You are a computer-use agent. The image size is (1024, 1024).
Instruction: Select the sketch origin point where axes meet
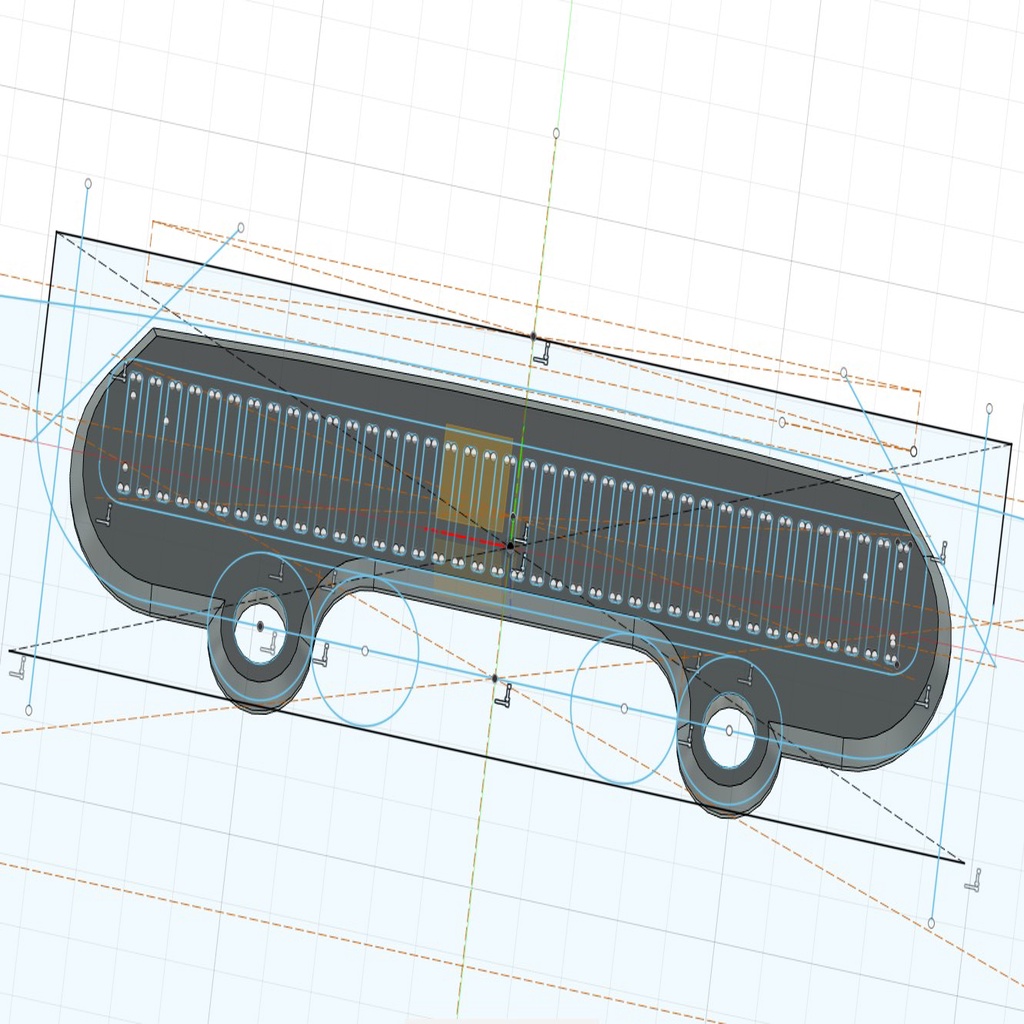510,546
